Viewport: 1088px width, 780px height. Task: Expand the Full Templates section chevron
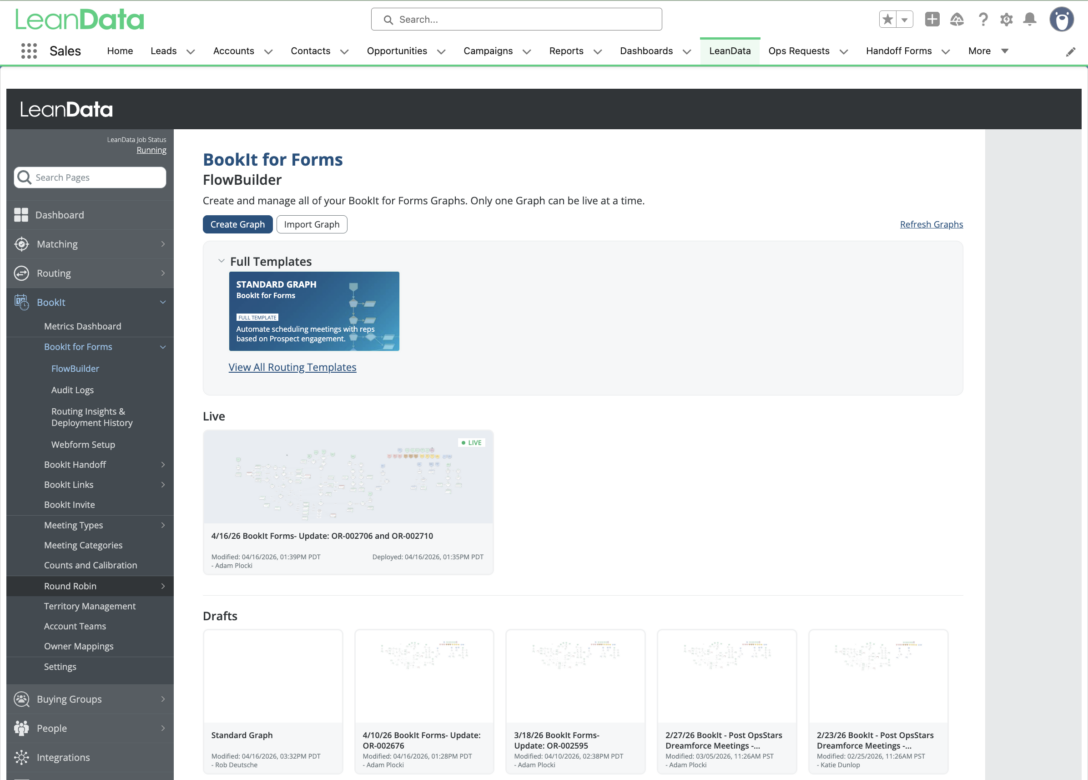[221, 261]
